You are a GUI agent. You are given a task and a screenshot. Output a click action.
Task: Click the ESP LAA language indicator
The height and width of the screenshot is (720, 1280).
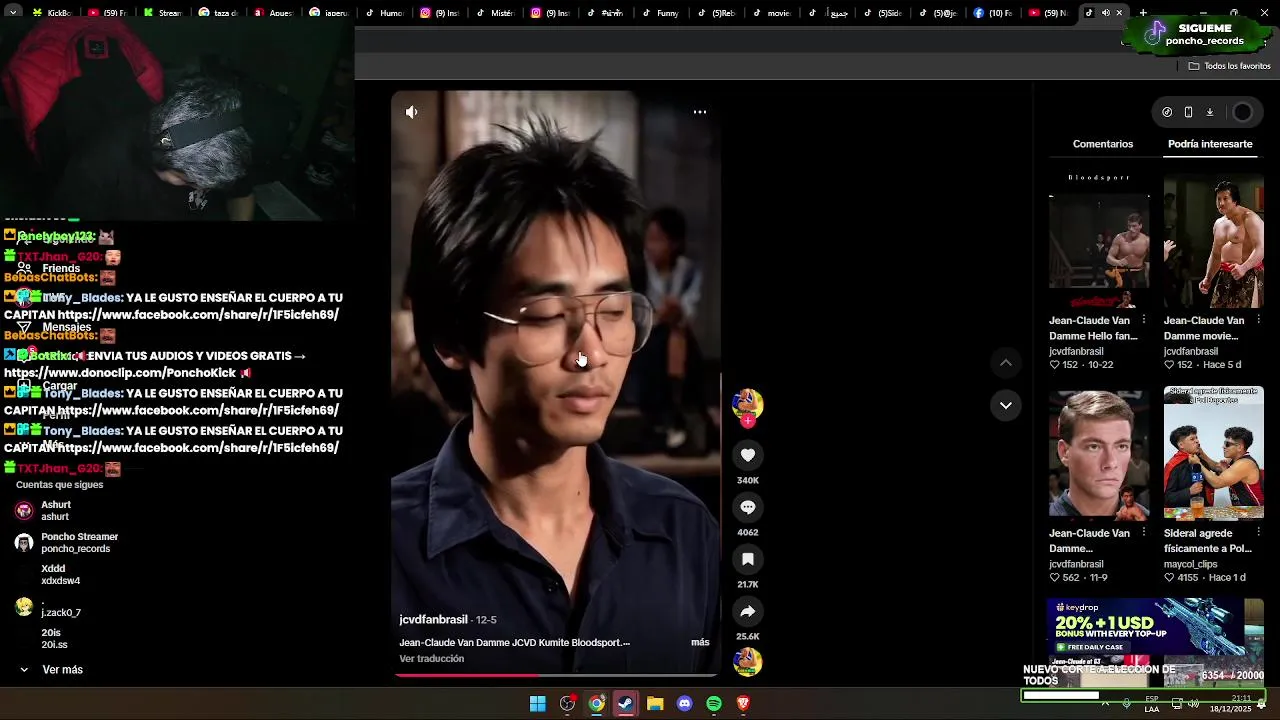tap(1152, 704)
